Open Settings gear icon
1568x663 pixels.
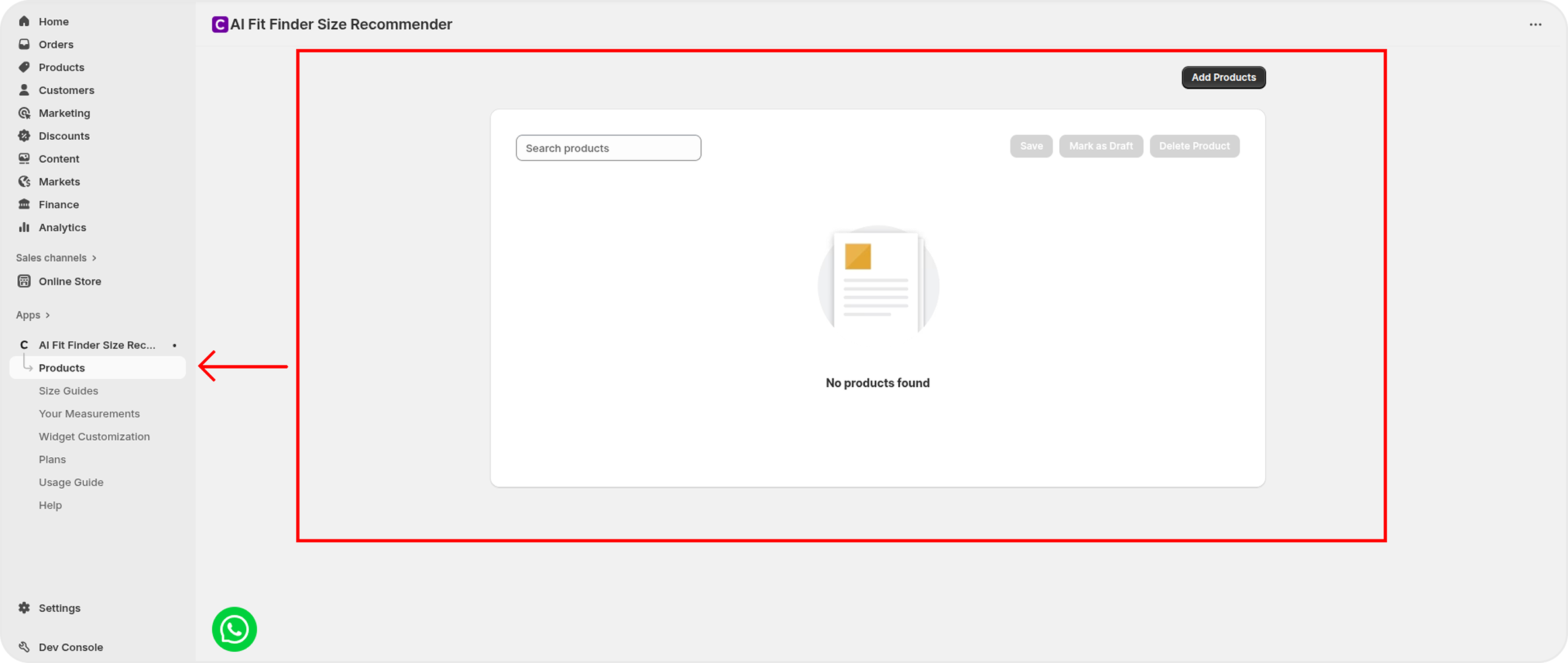coord(24,608)
